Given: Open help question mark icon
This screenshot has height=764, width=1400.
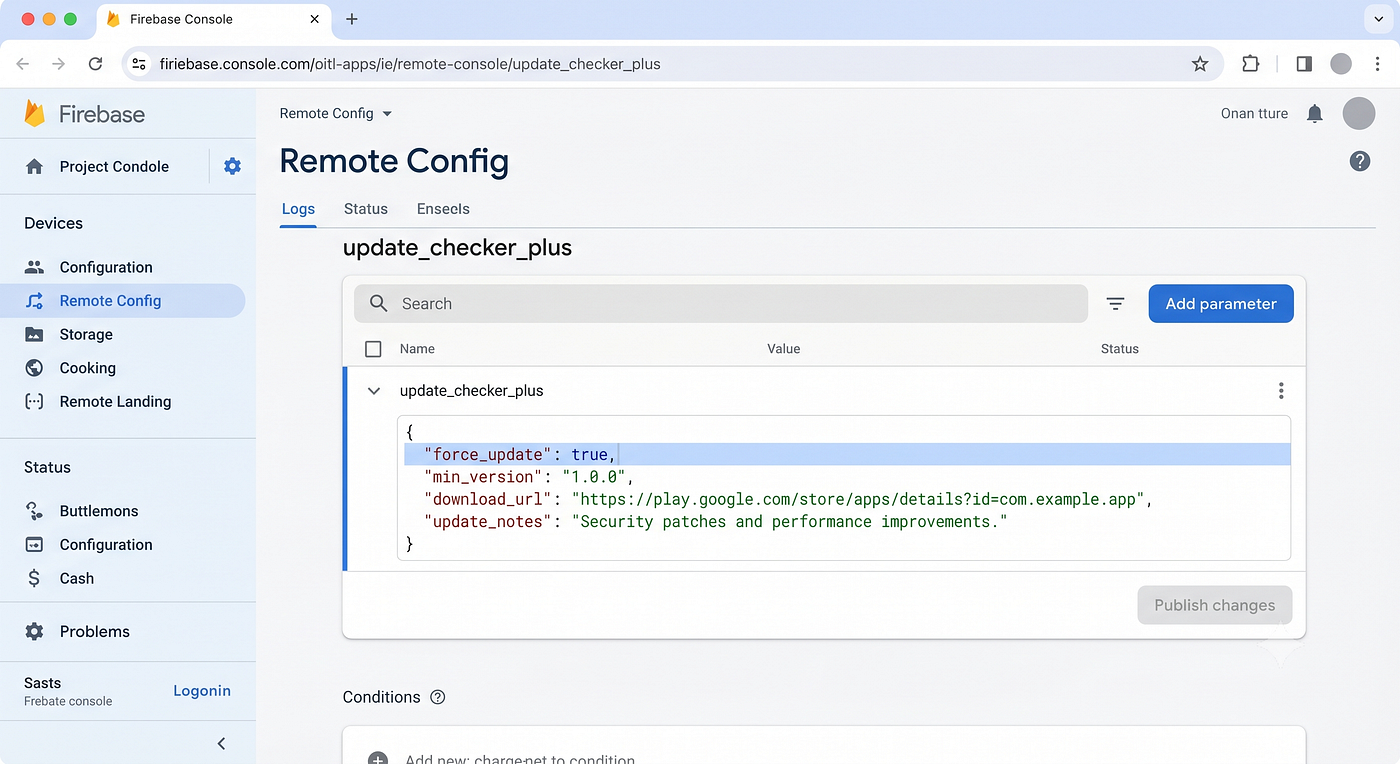Looking at the screenshot, I should tap(1360, 161).
